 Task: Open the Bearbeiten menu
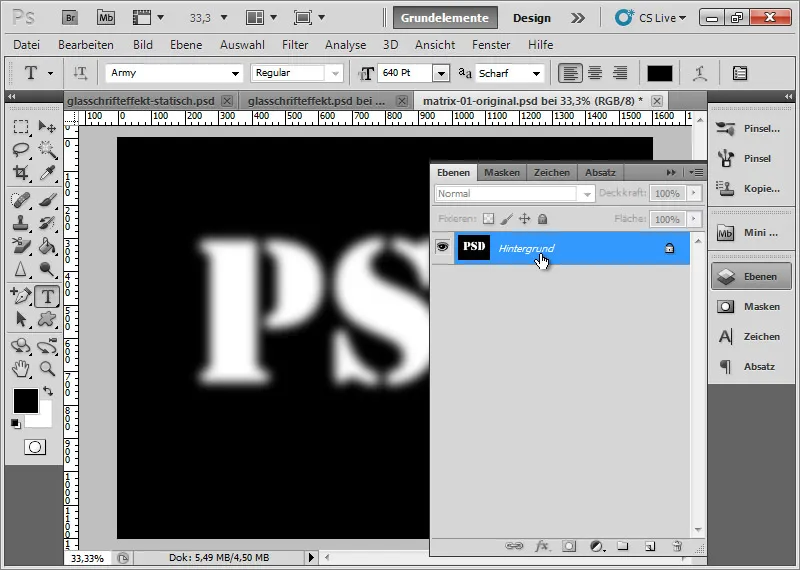pyautogui.click(x=86, y=45)
